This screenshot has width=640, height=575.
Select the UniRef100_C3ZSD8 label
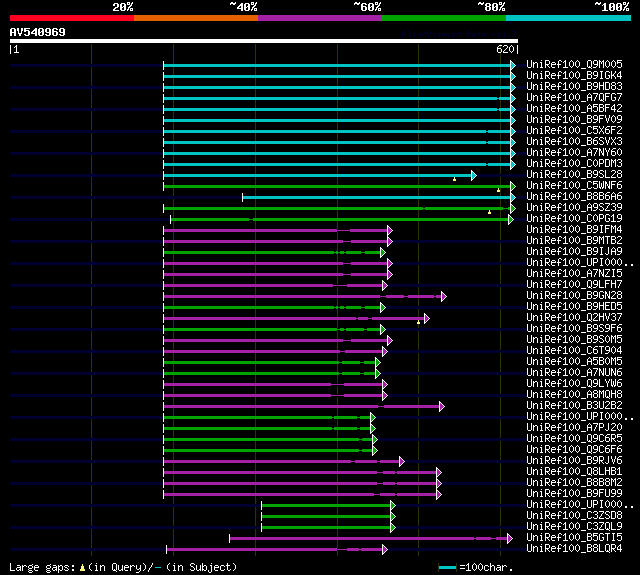click(574, 516)
